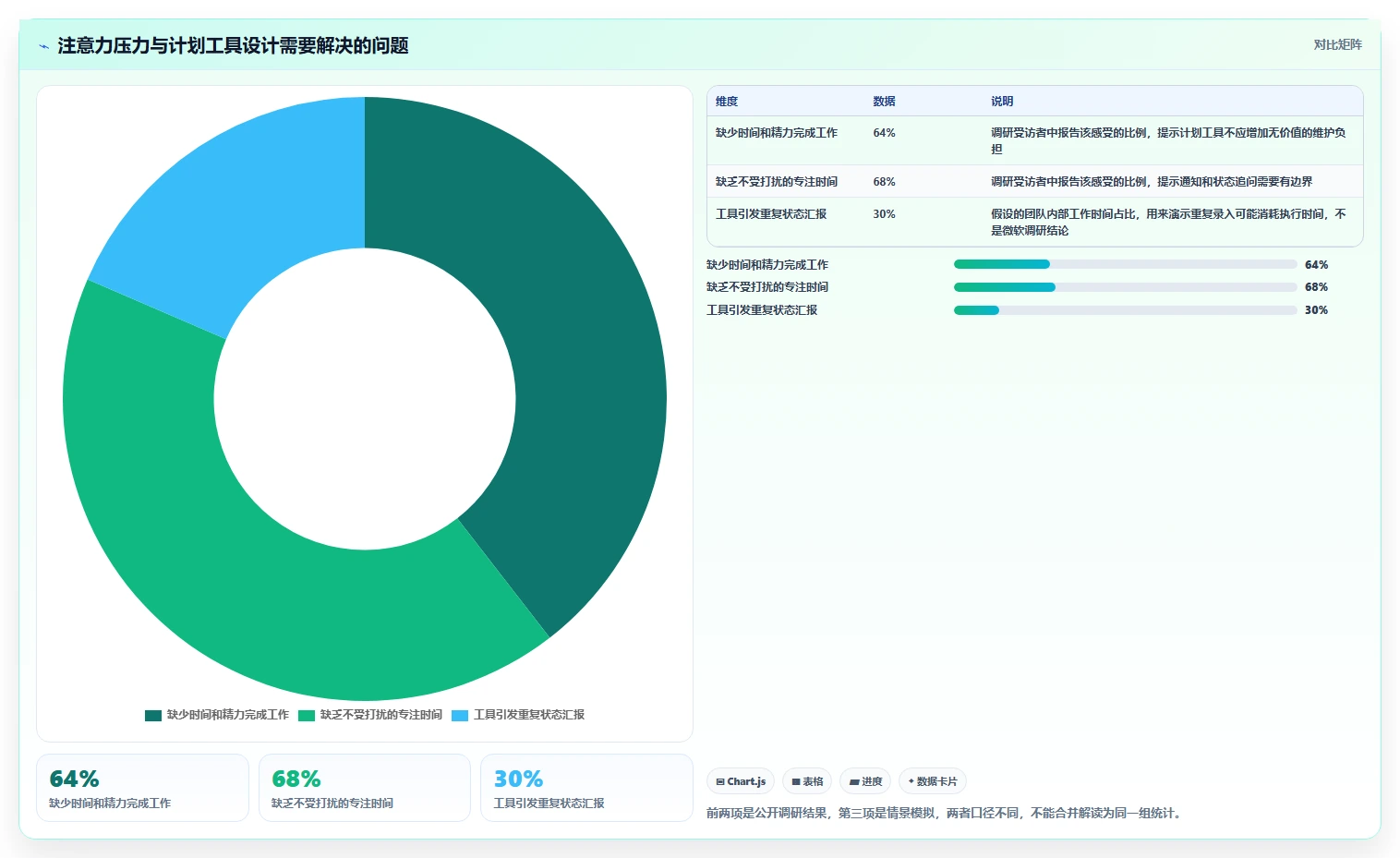Image resolution: width=1400 pixels, height=858 pixels.
Task: Click the green legend color box
Action: pos(307,716)
